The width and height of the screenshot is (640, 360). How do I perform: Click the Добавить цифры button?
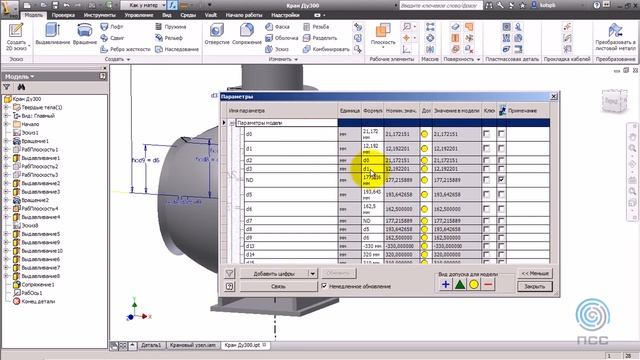point(273,273)
